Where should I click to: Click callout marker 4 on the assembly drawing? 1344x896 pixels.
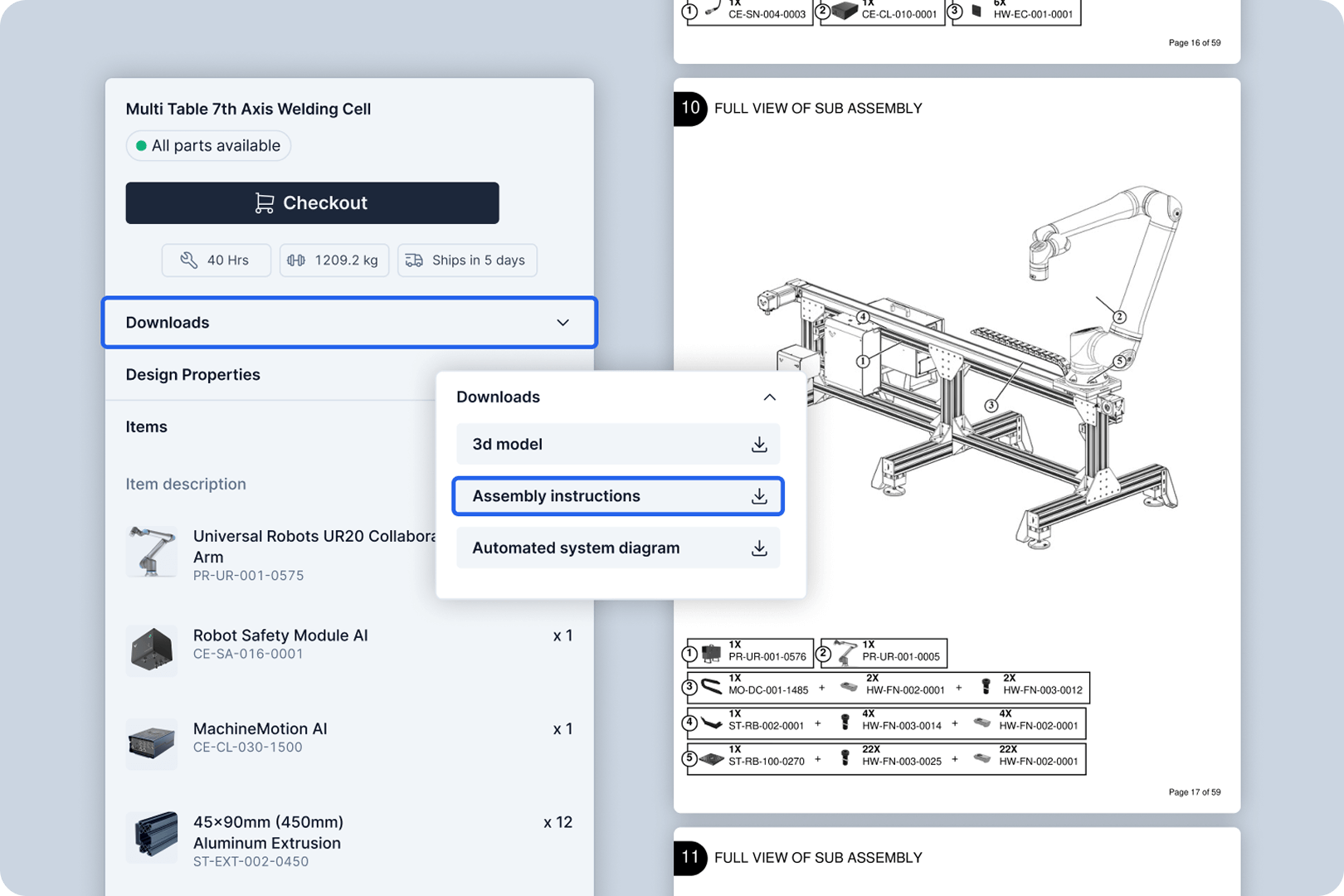[x=863, y=316]
